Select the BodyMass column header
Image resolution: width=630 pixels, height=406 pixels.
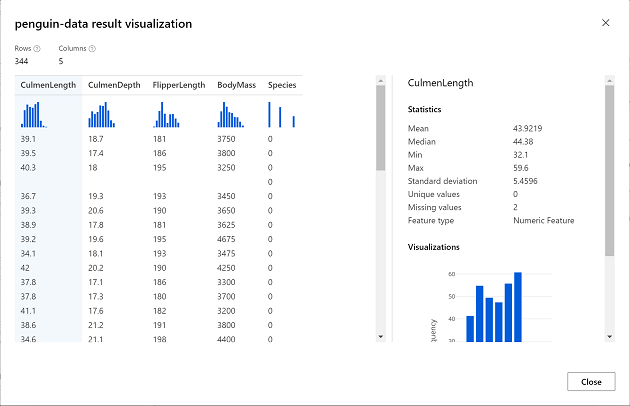coord(236,85)
